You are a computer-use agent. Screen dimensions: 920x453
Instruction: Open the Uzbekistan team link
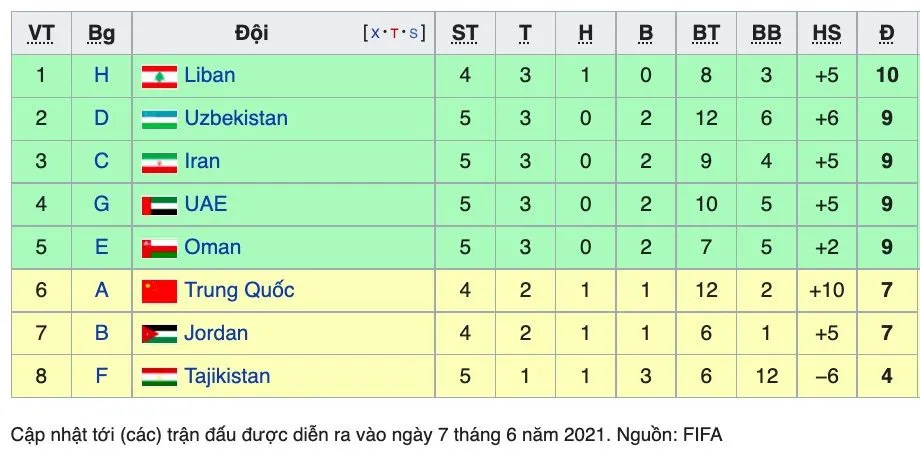(236, 118)
